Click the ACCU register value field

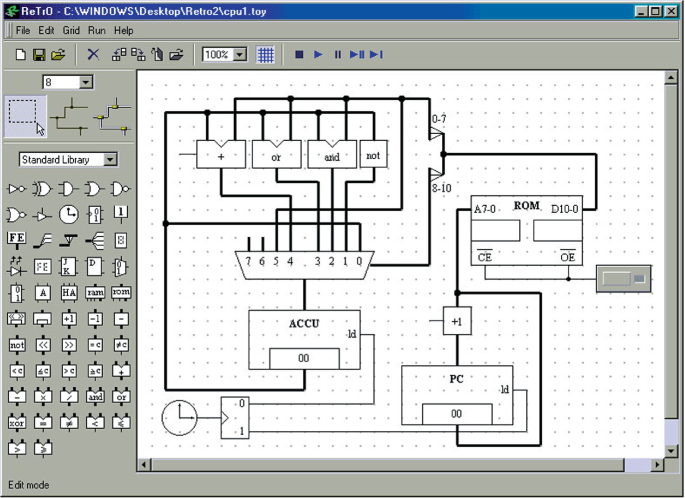303,358
